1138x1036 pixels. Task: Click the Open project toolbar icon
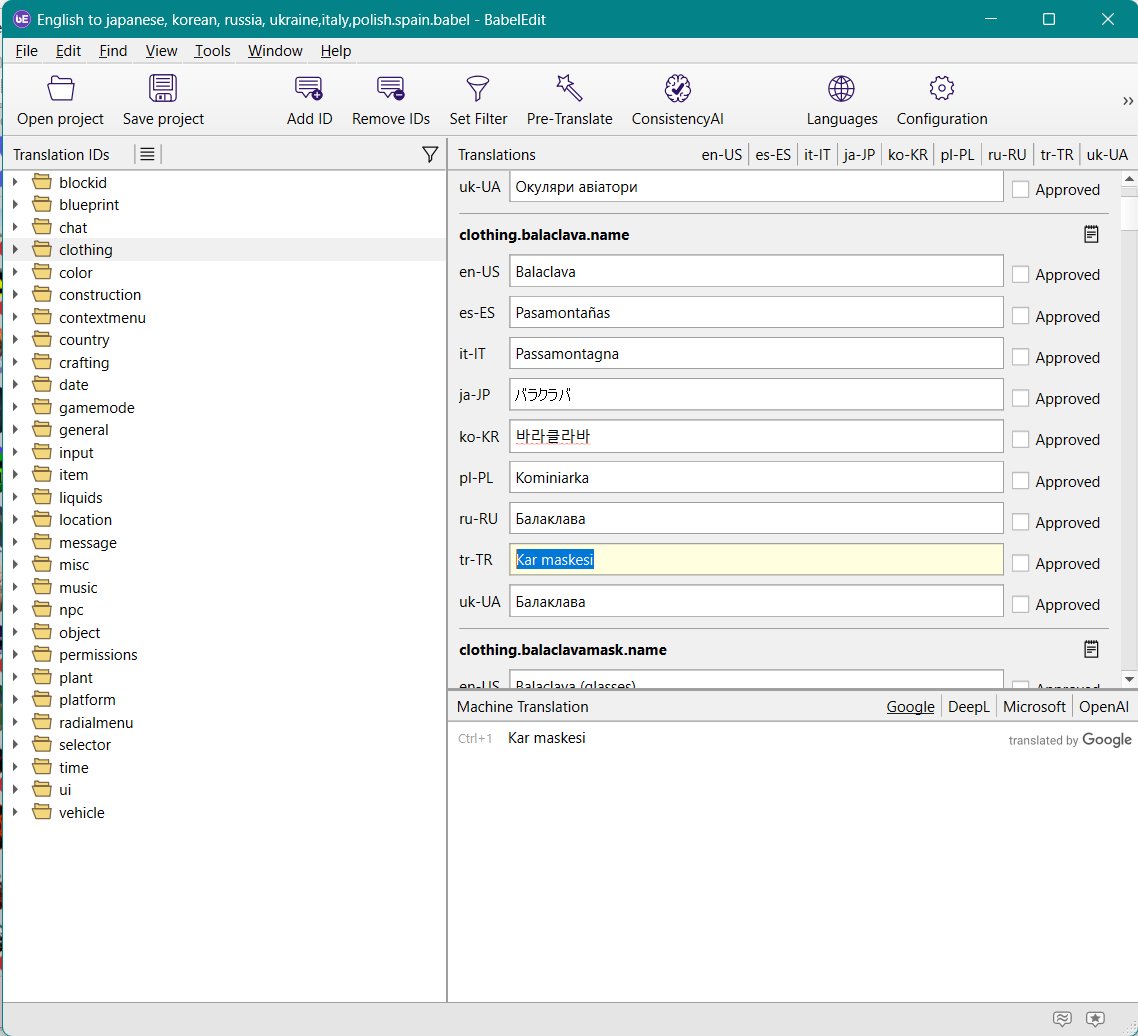pyautogui.click(x=61, y=89)
